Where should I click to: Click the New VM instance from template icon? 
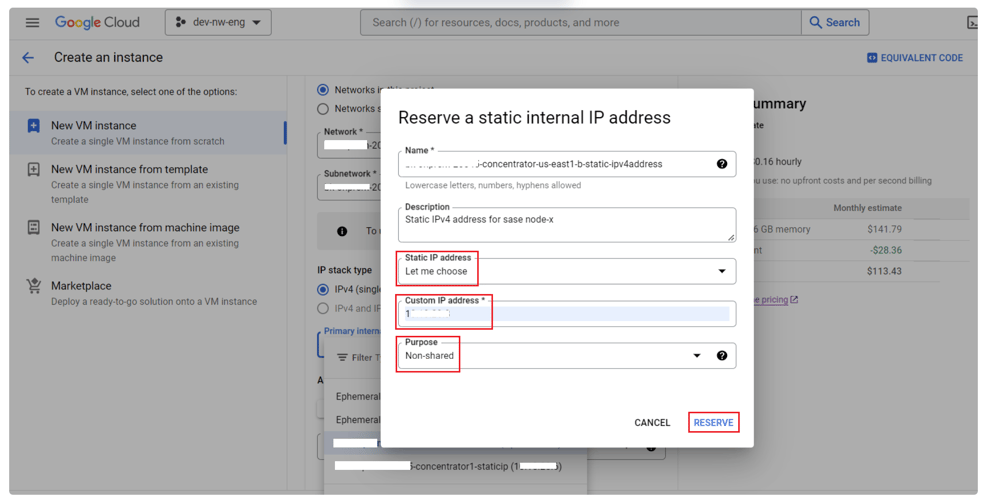click(34, 170)
